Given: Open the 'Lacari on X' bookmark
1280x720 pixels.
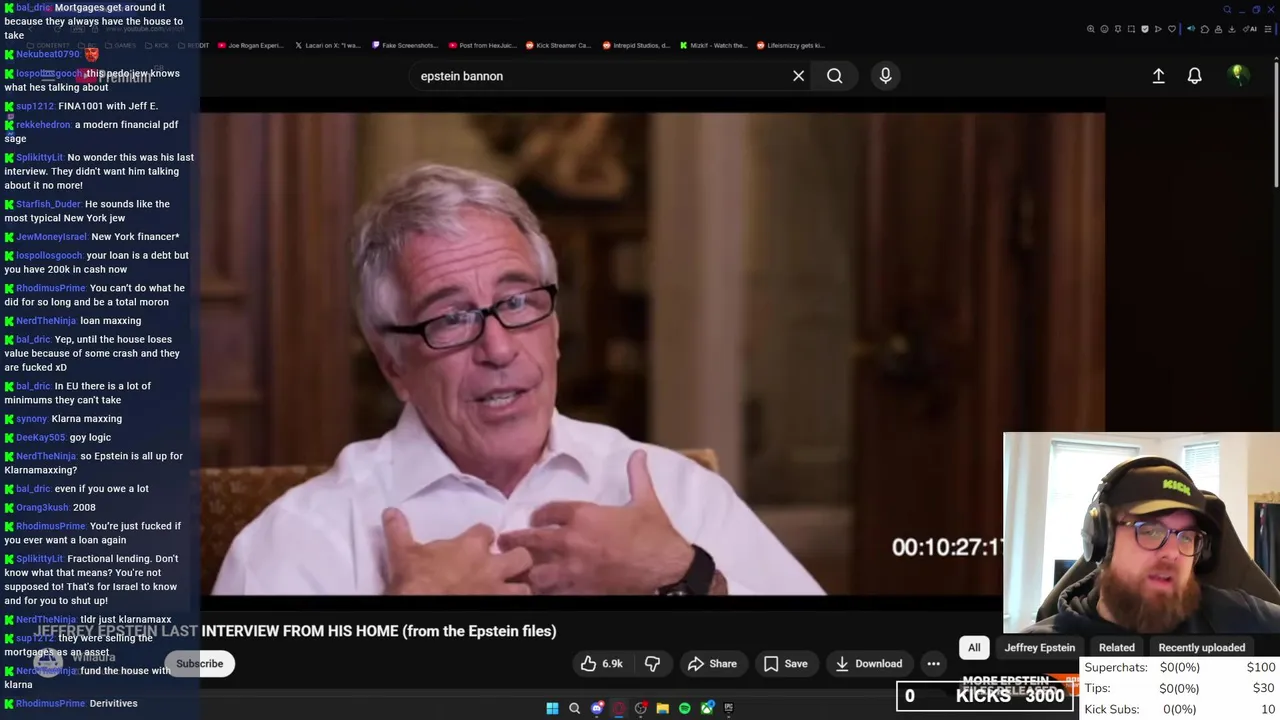Looking at the screenshot, I should [328, 45].
